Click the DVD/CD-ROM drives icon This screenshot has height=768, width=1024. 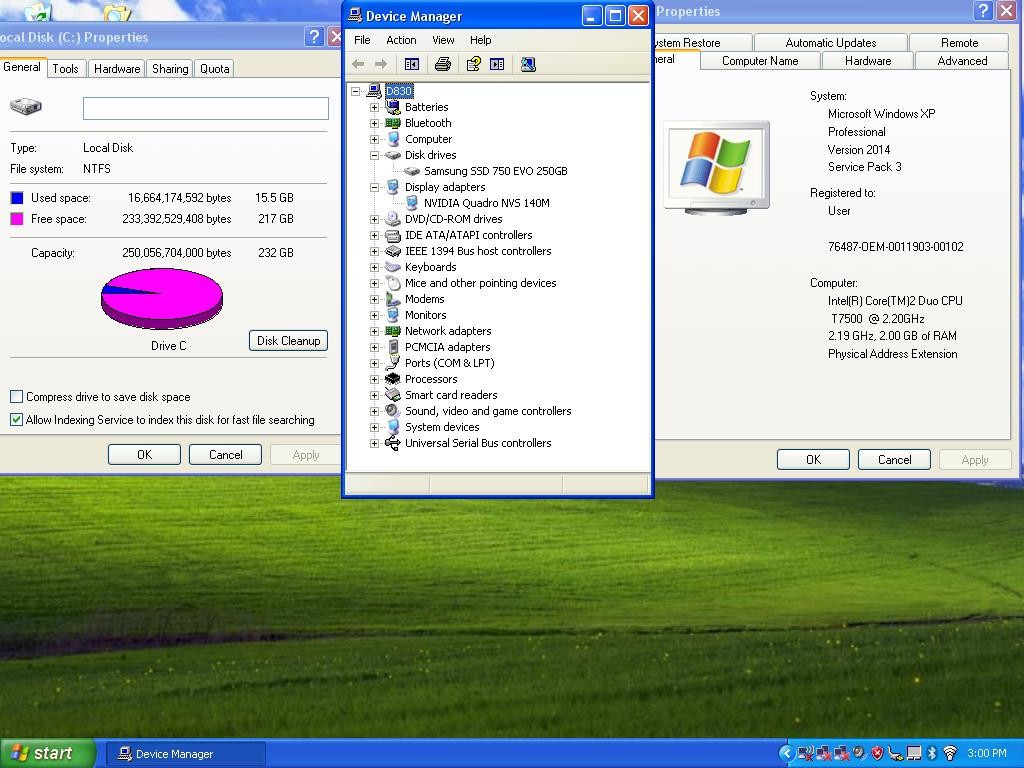pyautogui.click(x=392, y=219)
